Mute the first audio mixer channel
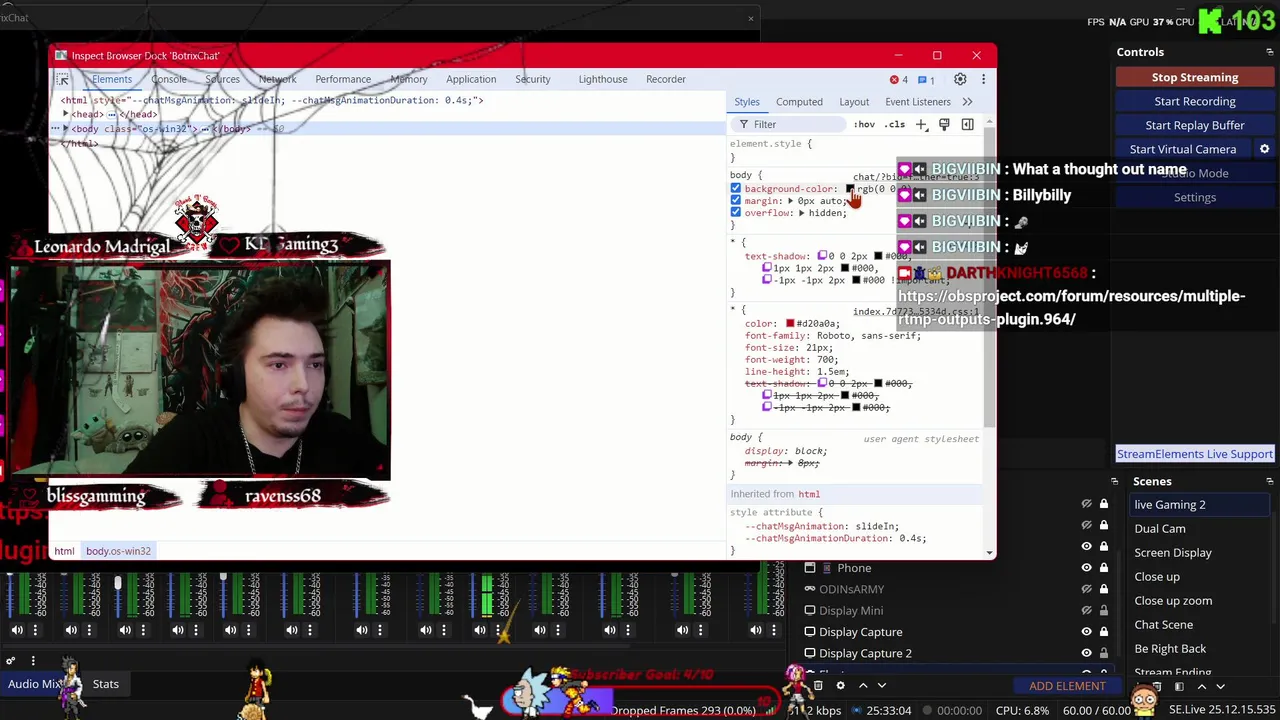 (17, 630)
